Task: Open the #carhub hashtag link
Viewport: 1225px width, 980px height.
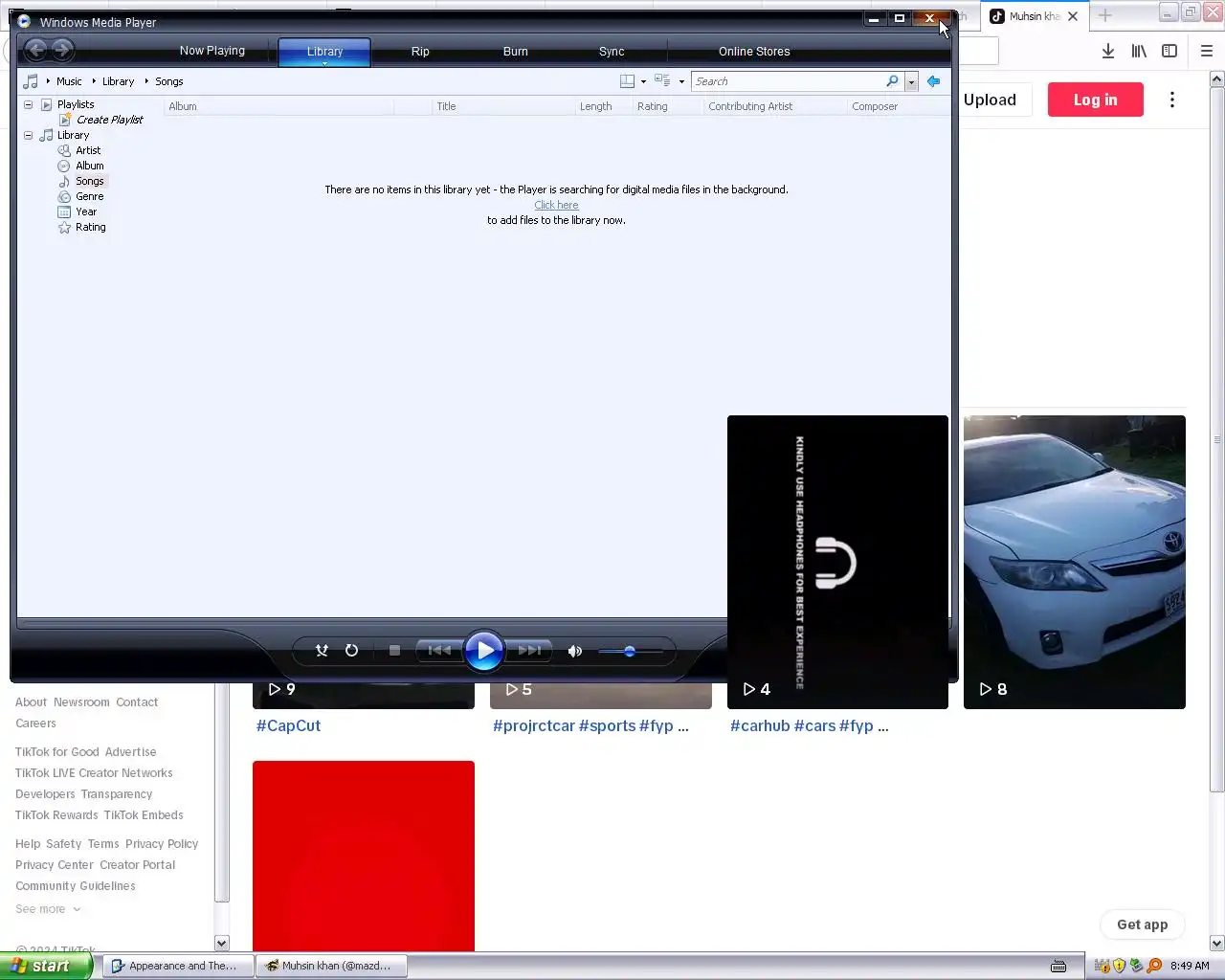Action: pos(760,725)
